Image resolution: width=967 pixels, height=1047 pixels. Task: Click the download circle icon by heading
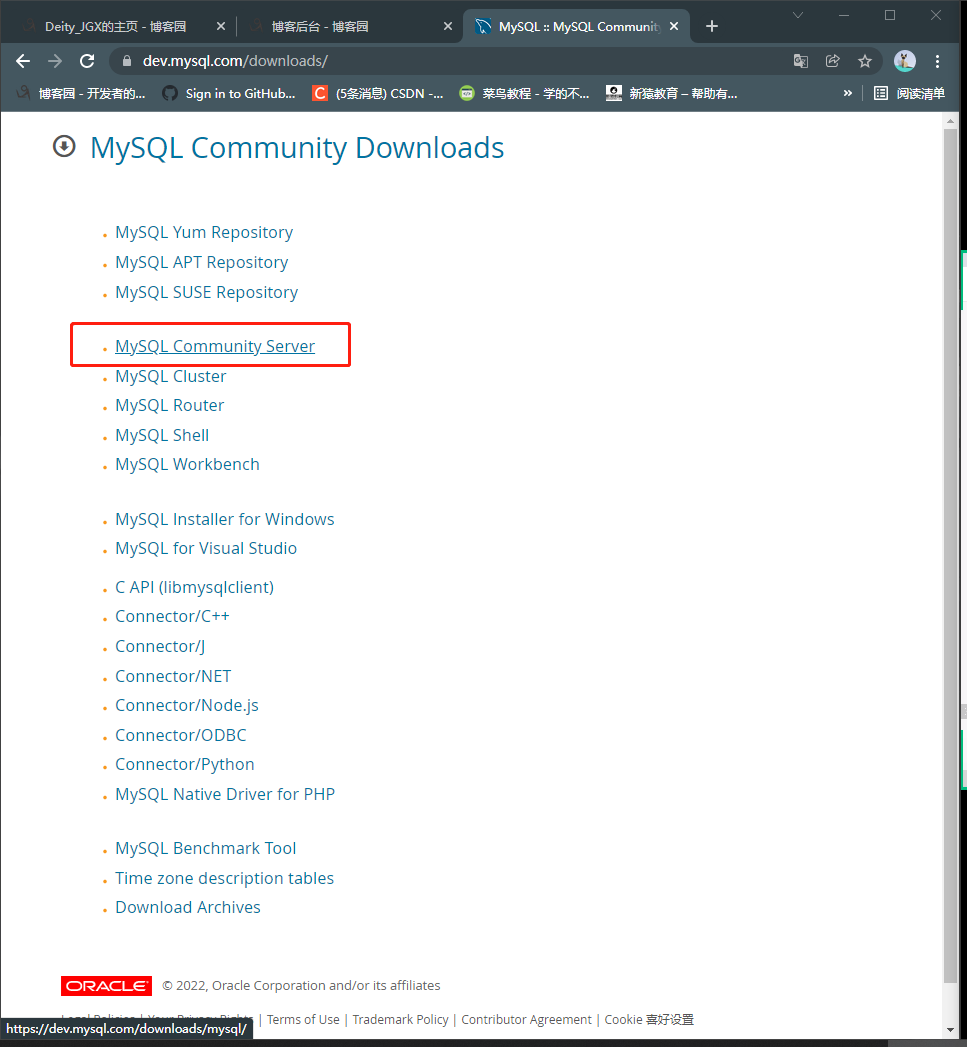pos(64,146)
